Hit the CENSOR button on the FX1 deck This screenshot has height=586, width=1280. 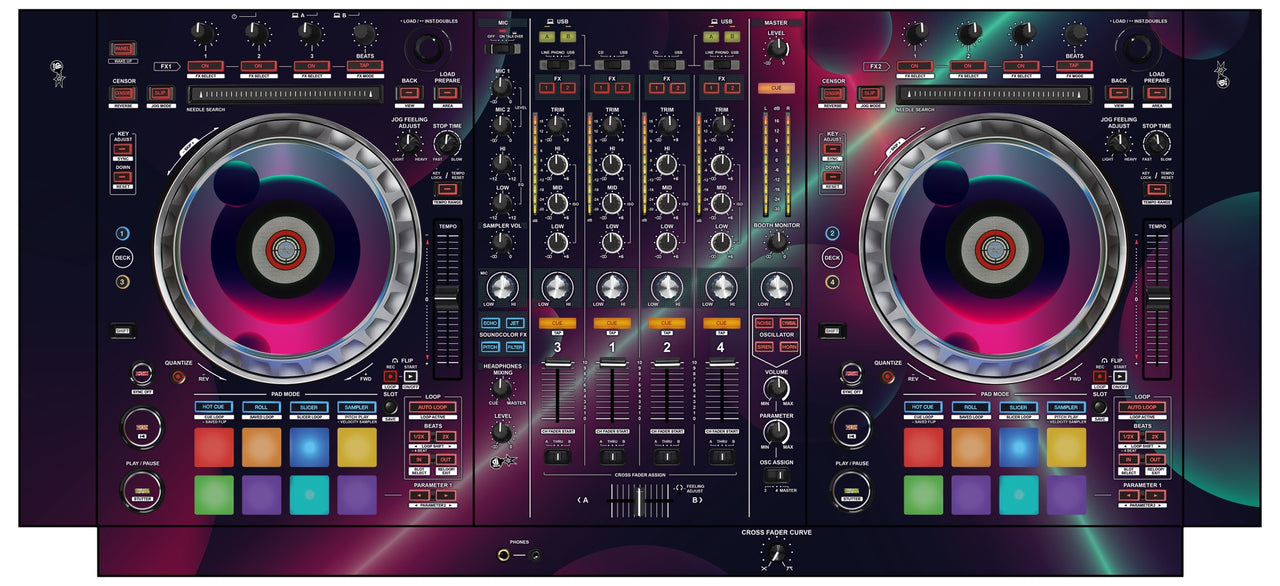[x=123, y=93]
